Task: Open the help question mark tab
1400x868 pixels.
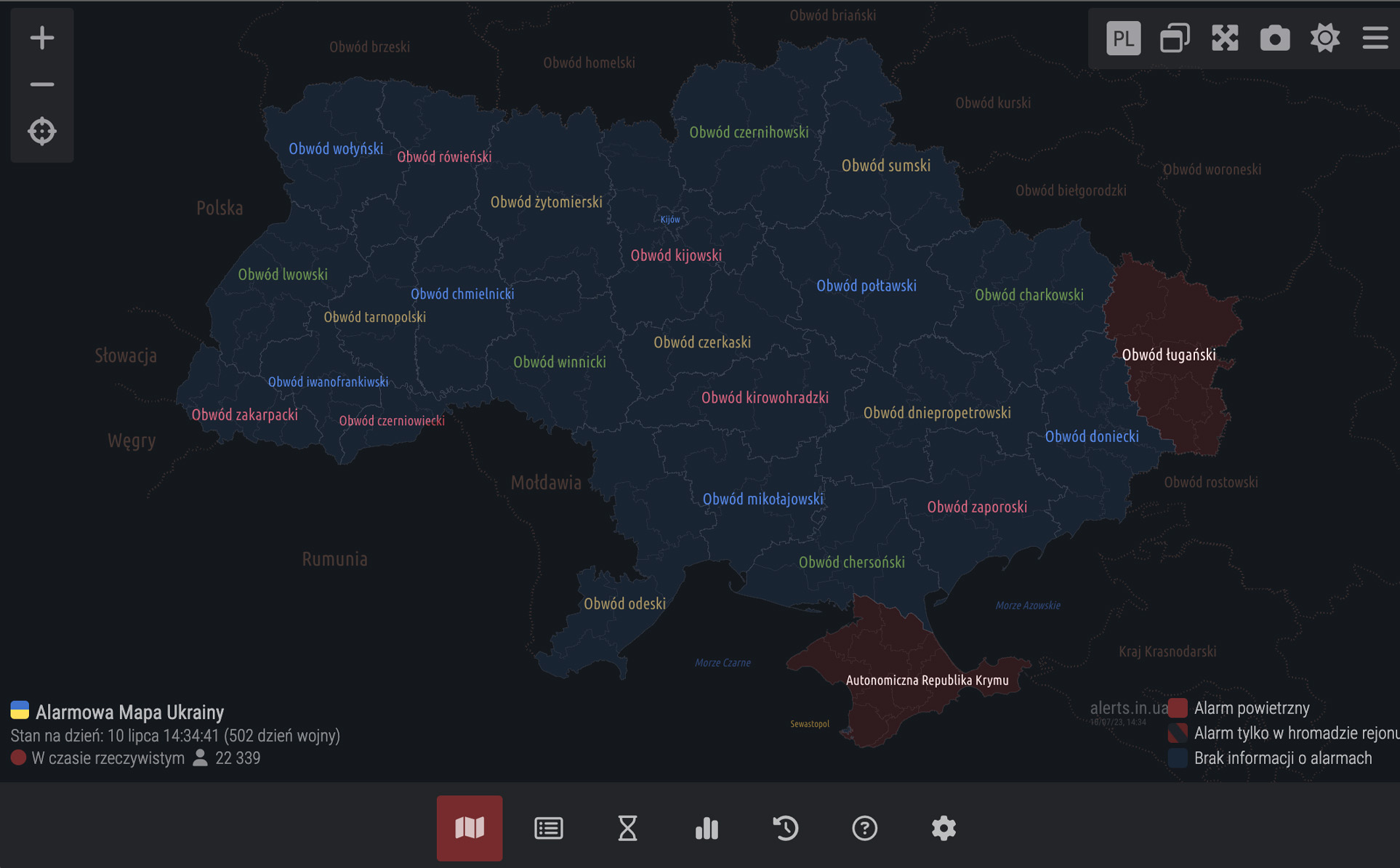Action: (864, 828)
